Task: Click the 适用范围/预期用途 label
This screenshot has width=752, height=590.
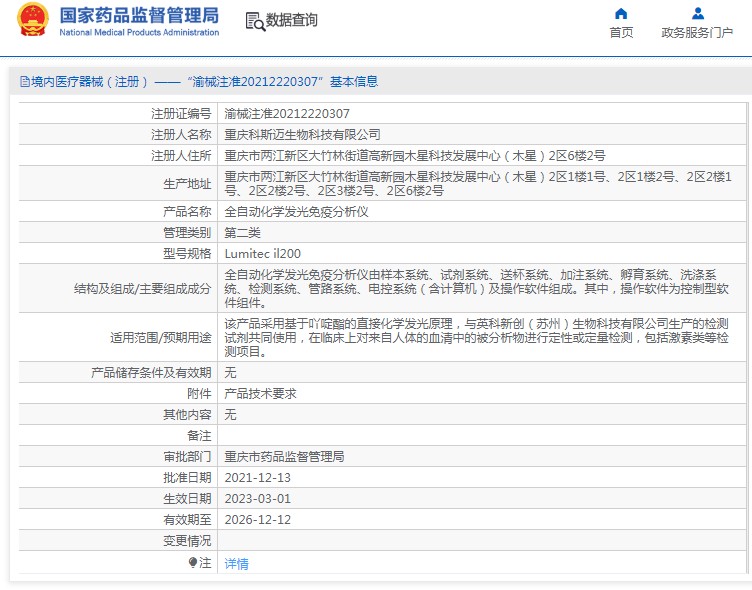Action: [x=161, y=338]
